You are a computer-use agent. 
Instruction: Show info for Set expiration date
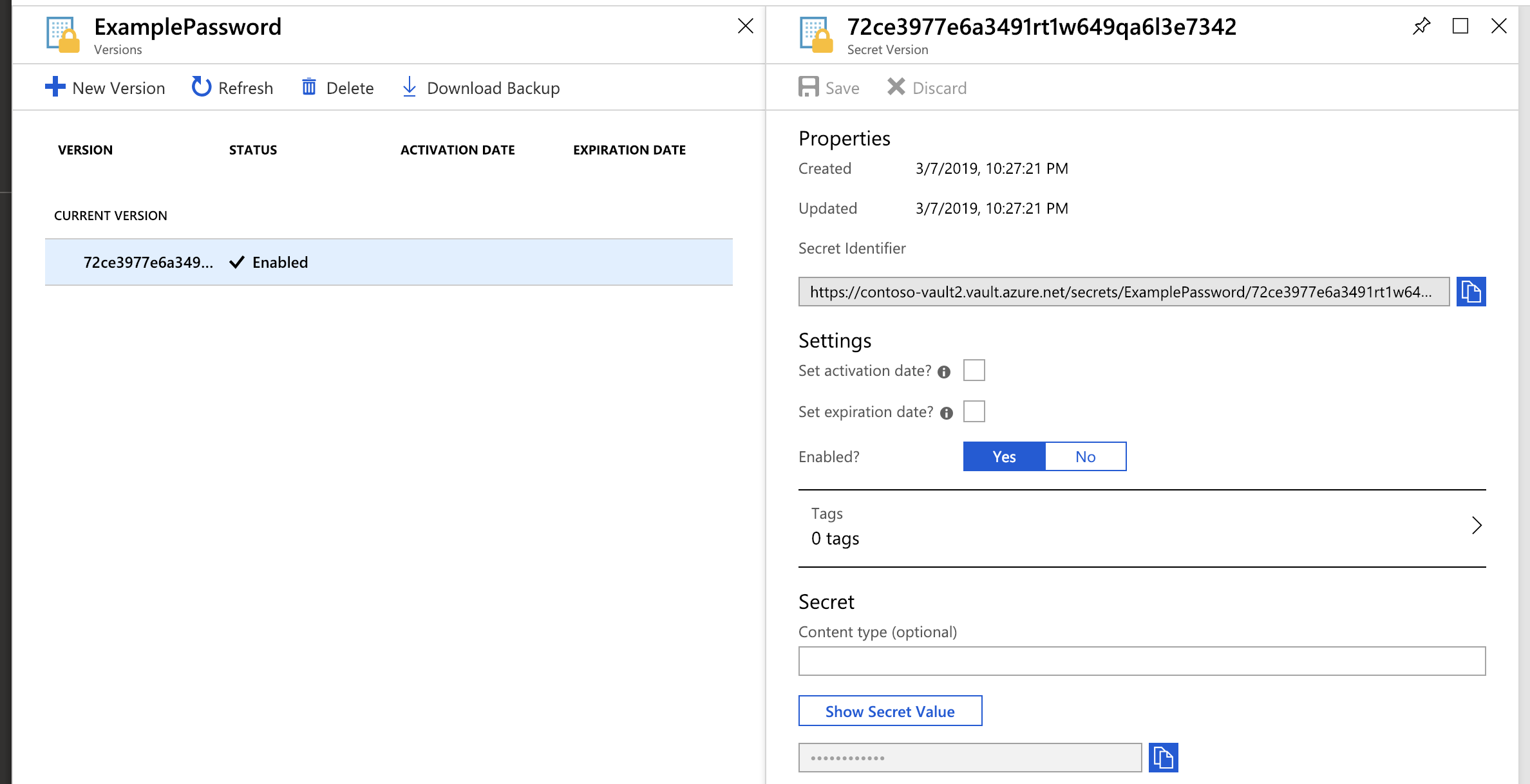tap(946, 413)
